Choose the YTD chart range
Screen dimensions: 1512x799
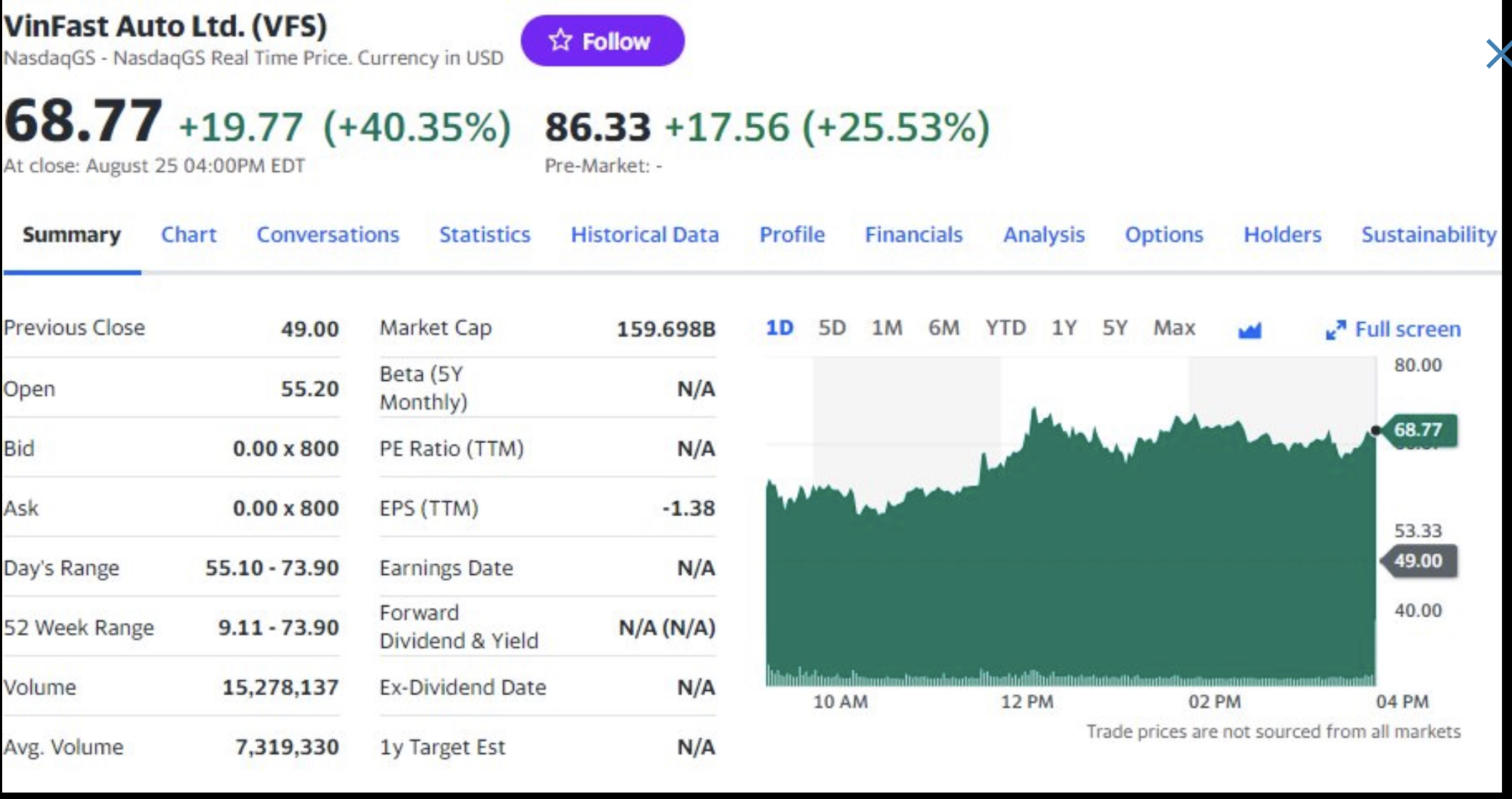click(1005, 328)
